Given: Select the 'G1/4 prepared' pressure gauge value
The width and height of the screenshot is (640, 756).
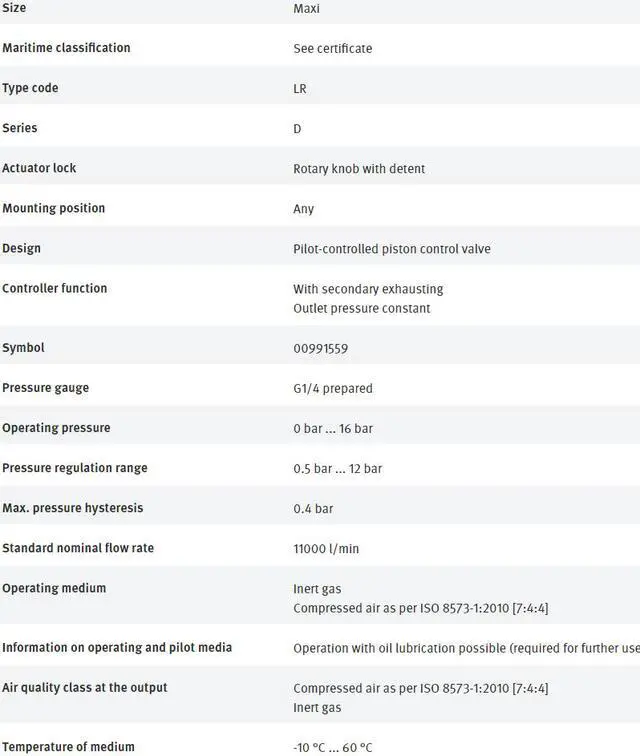Looking at the screenshot, I should [333, 389].
